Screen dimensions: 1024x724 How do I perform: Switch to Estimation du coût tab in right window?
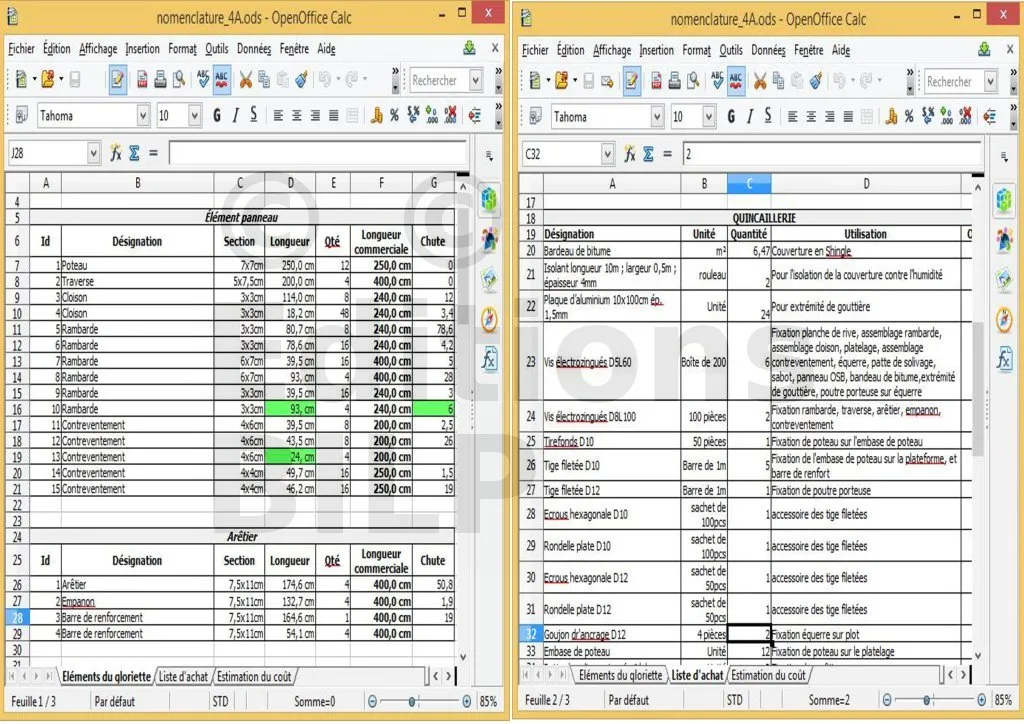[x=769, y=675]
